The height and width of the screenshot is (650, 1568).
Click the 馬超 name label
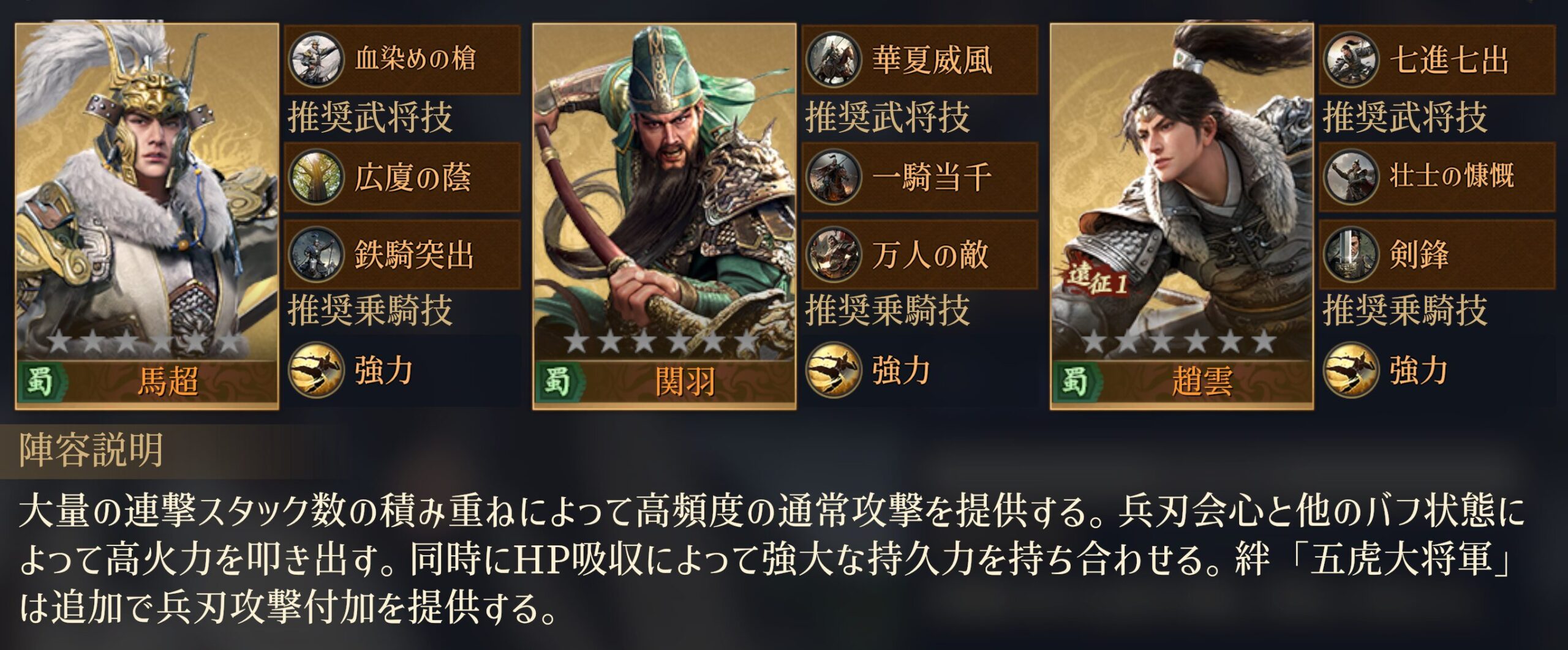coord(167,383)
